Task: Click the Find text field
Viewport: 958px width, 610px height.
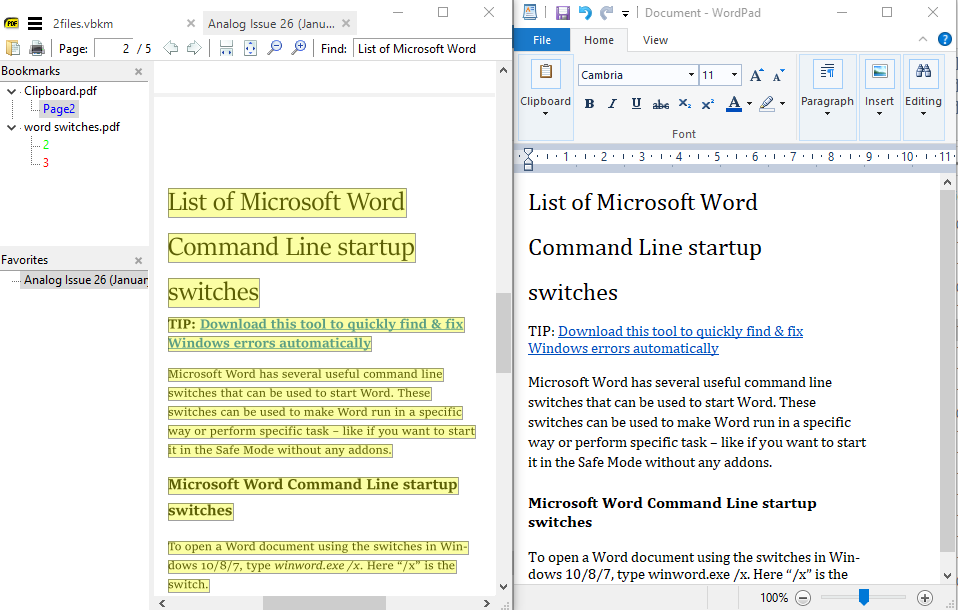Action: coord(432,49)
